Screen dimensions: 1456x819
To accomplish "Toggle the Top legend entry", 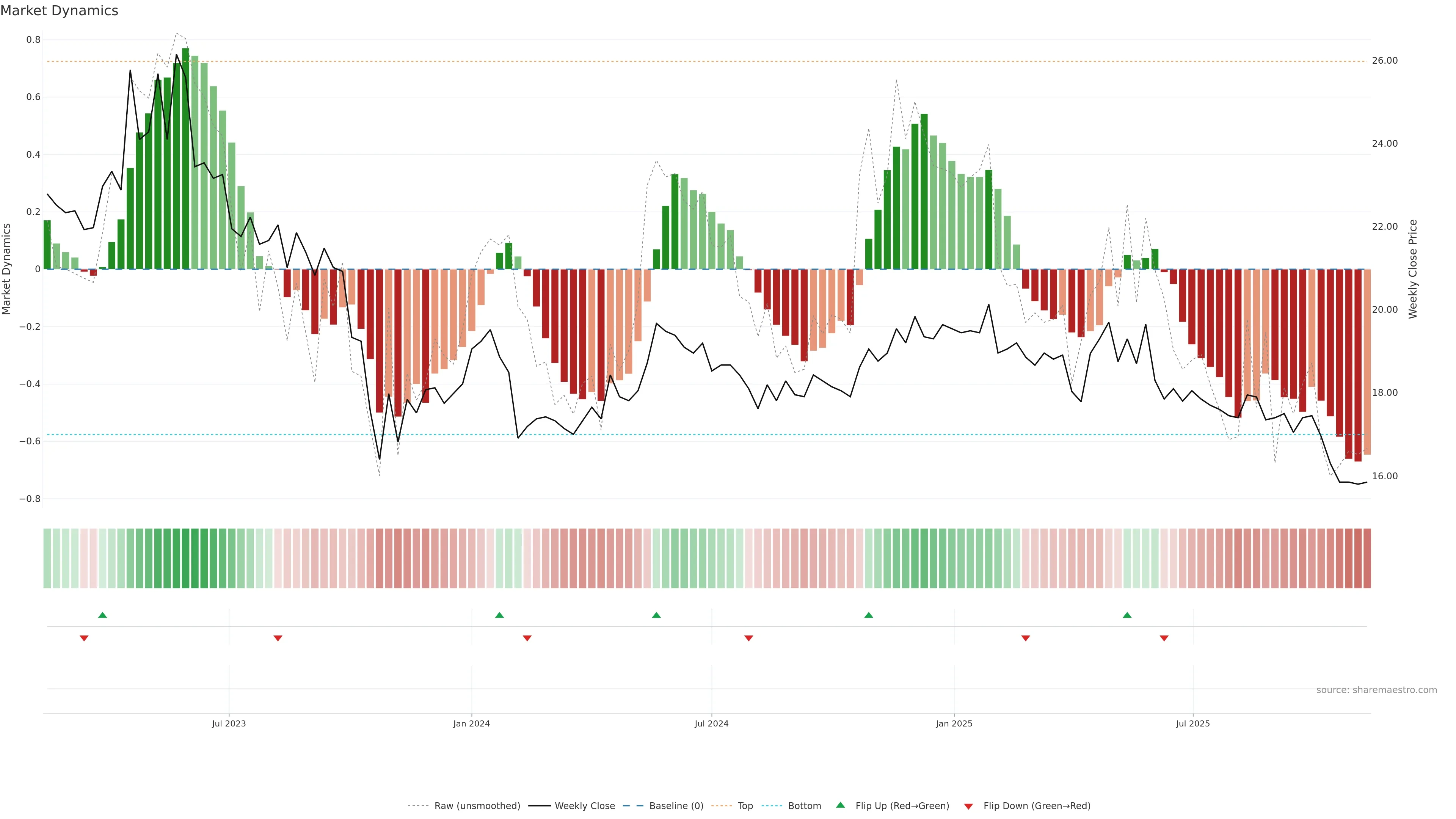I will (x=745, y=806).
